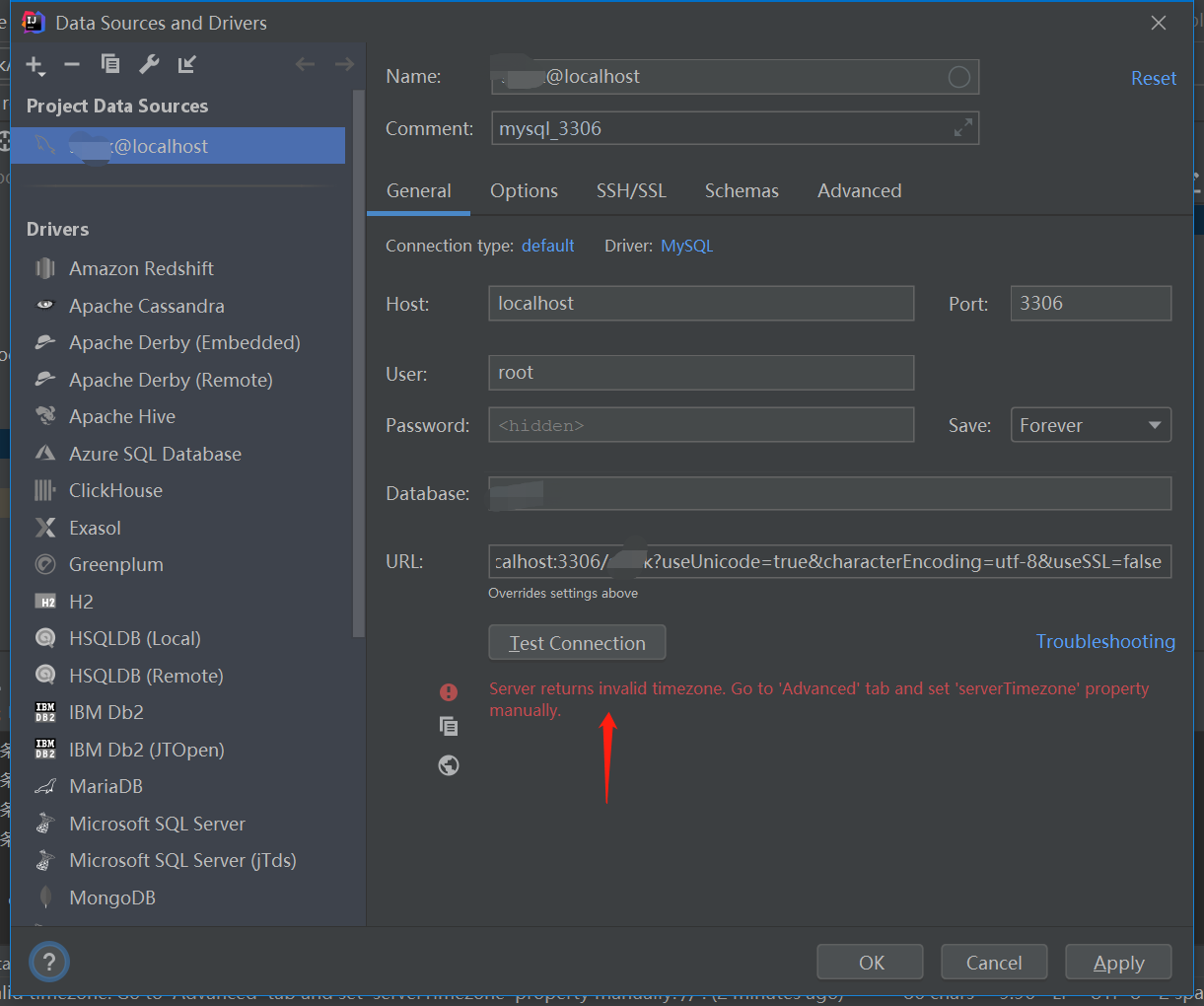Focus the User field
The width and height of the screenshot is (1204, 1006).
coord(701,373)
